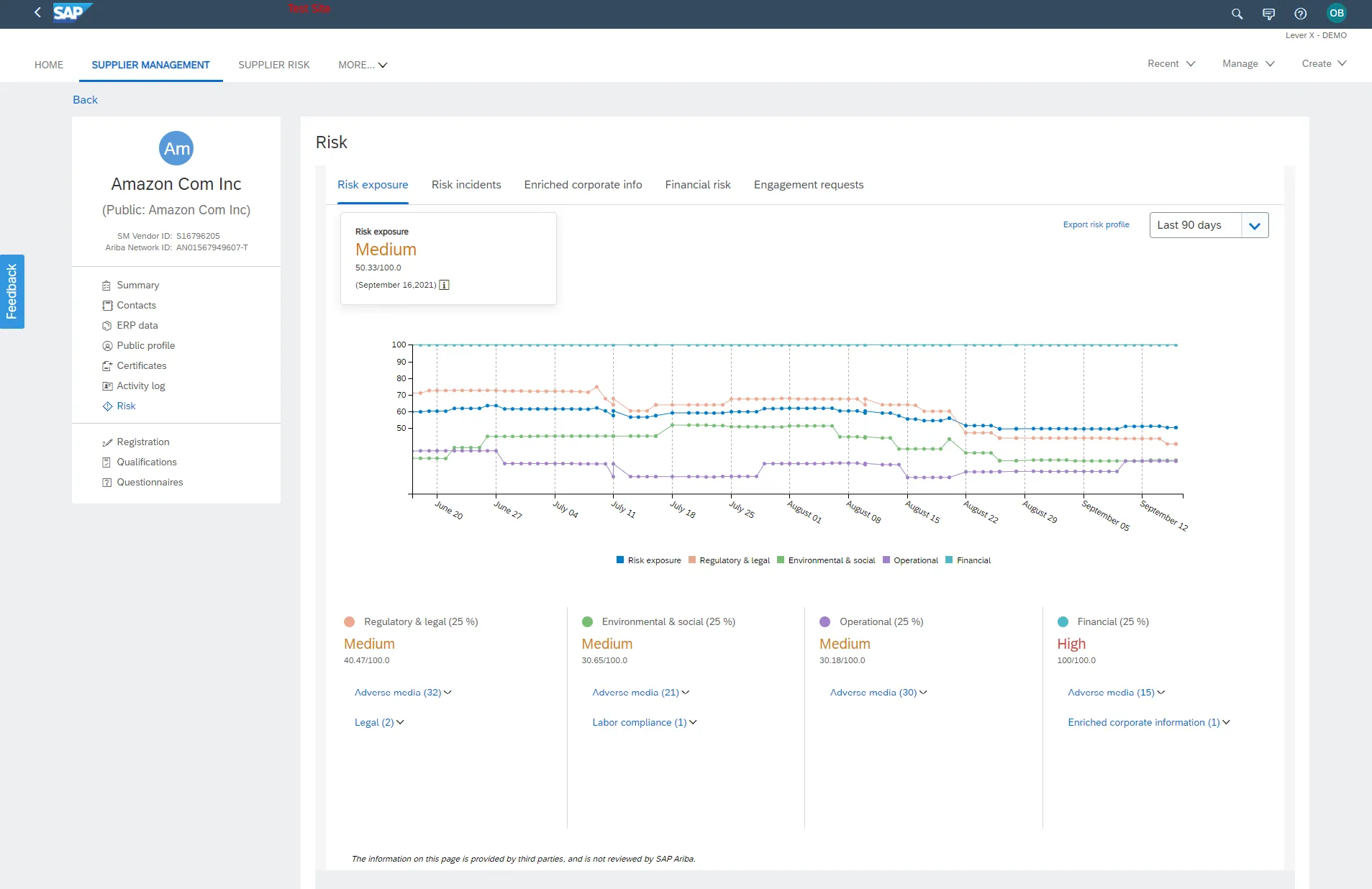Open the Feedback side button
The image size is (1372, 889).
tap(12, 291)
